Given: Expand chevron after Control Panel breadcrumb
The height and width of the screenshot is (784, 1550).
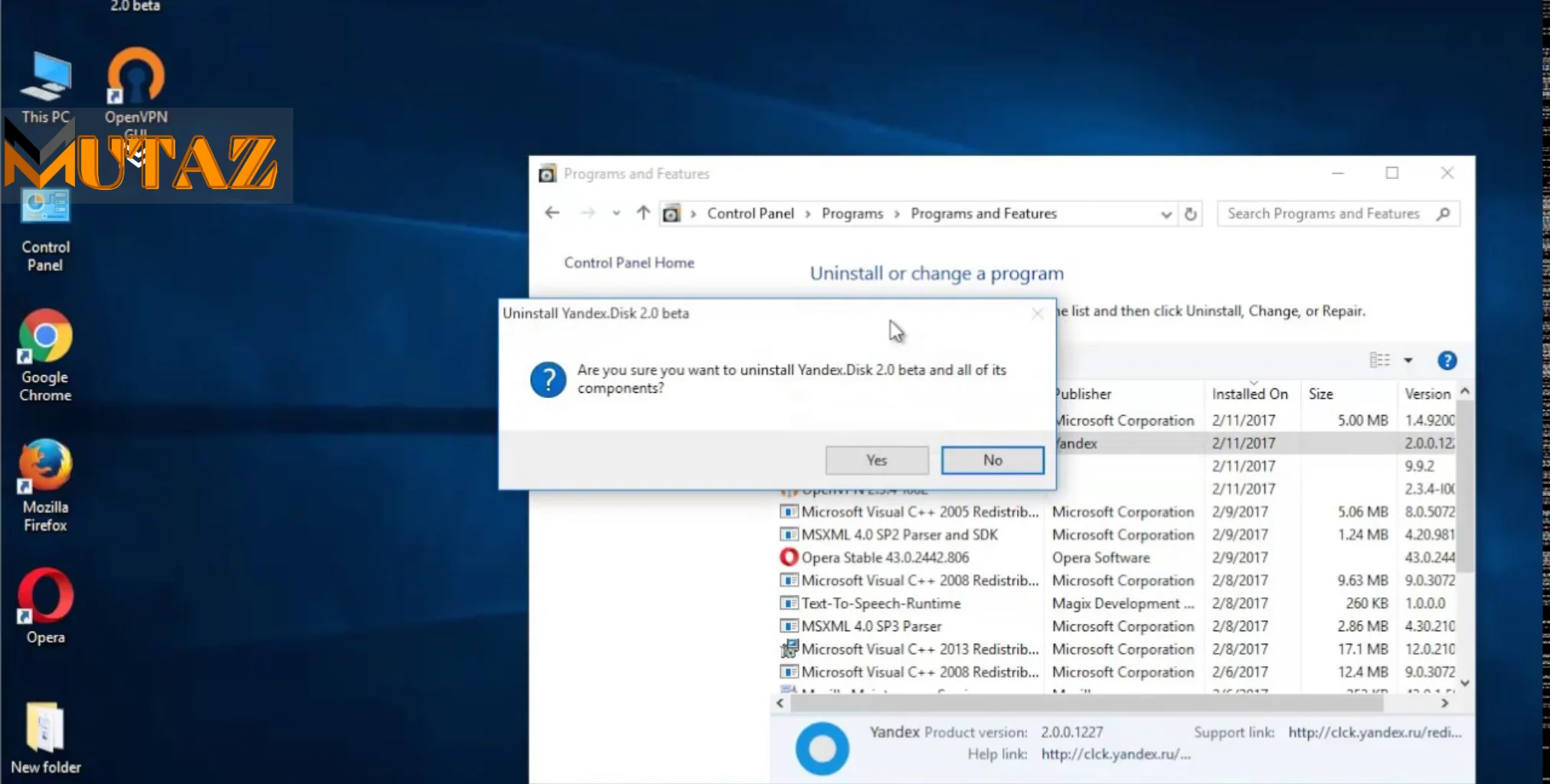Looking at the screenshot, I should click(808, 214).
